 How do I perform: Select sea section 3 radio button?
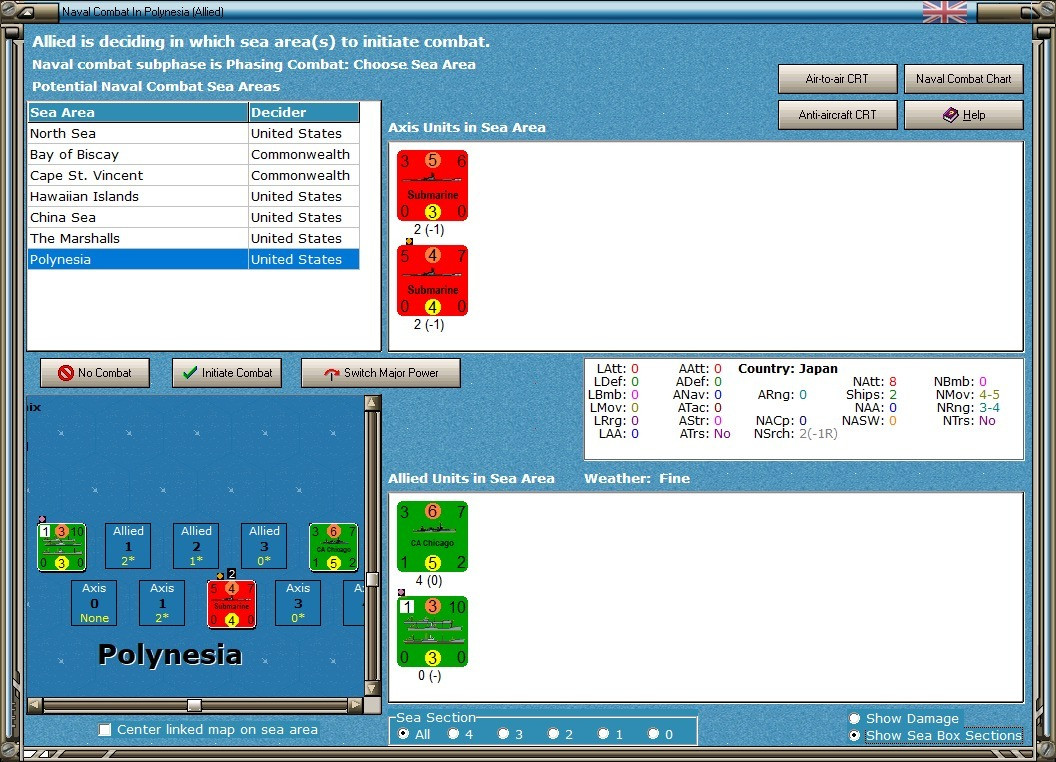[503, 734]
